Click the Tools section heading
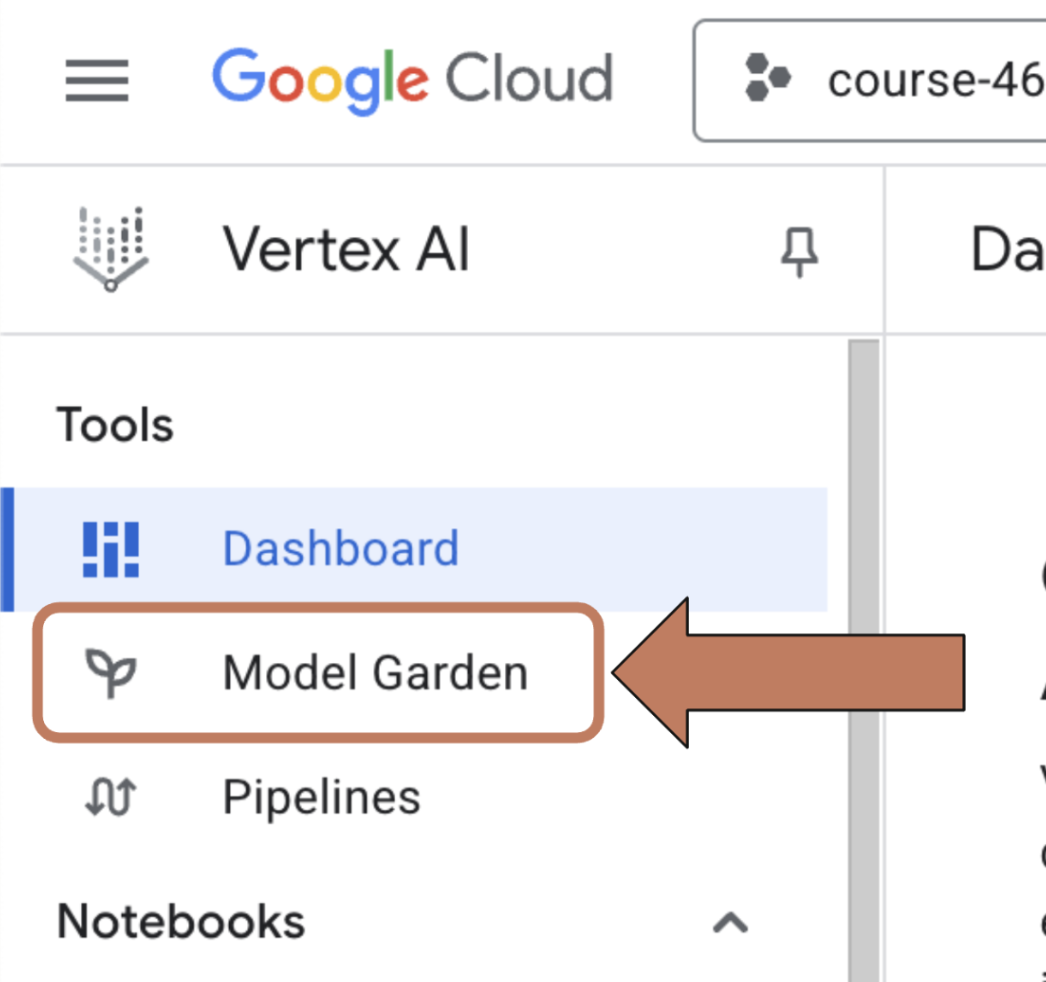This screenshot has height=982, width=1046. pyautogui.click(x=115, y=425)
